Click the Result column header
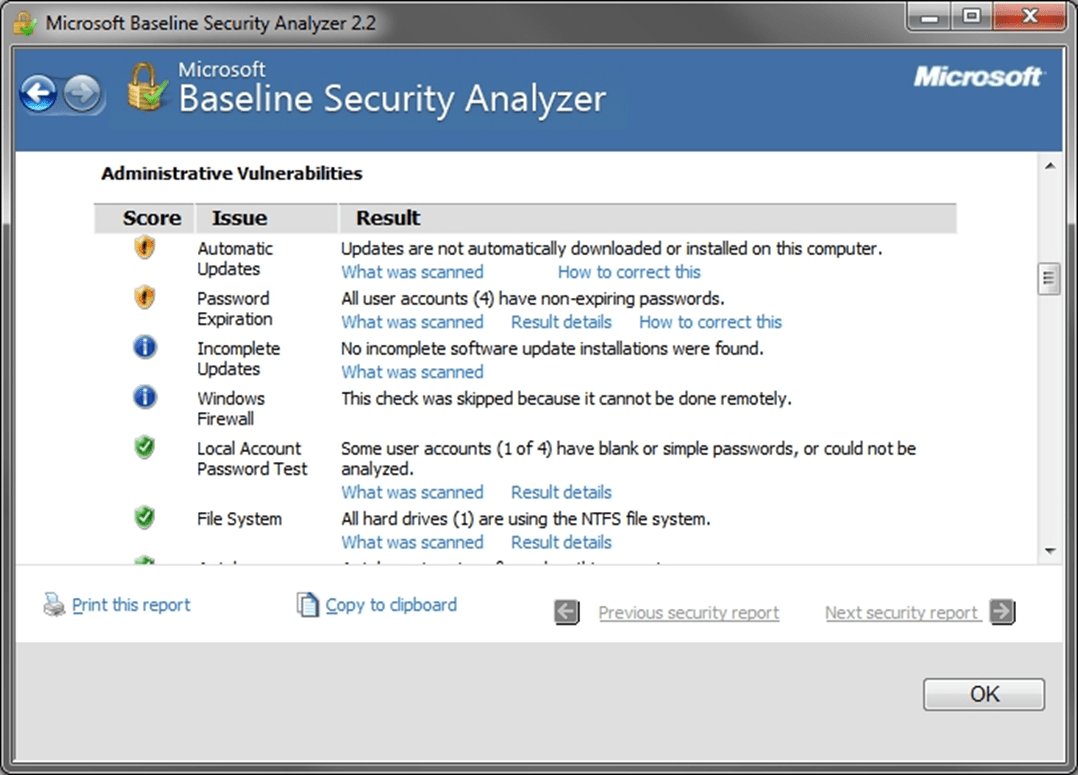 (647, 219)
